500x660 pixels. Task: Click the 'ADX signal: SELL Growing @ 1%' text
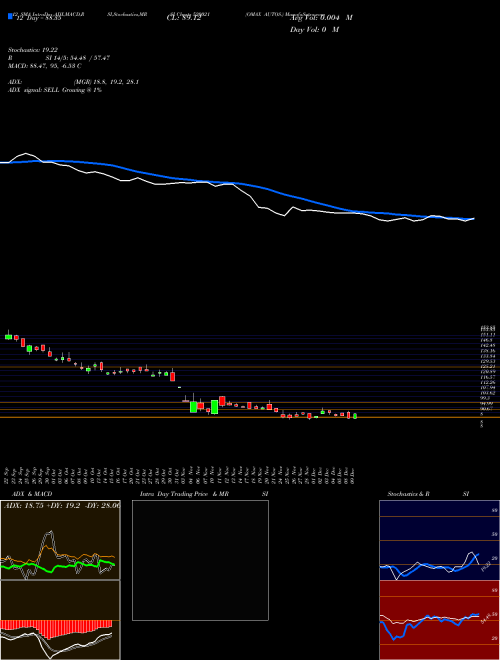[55, 90]
